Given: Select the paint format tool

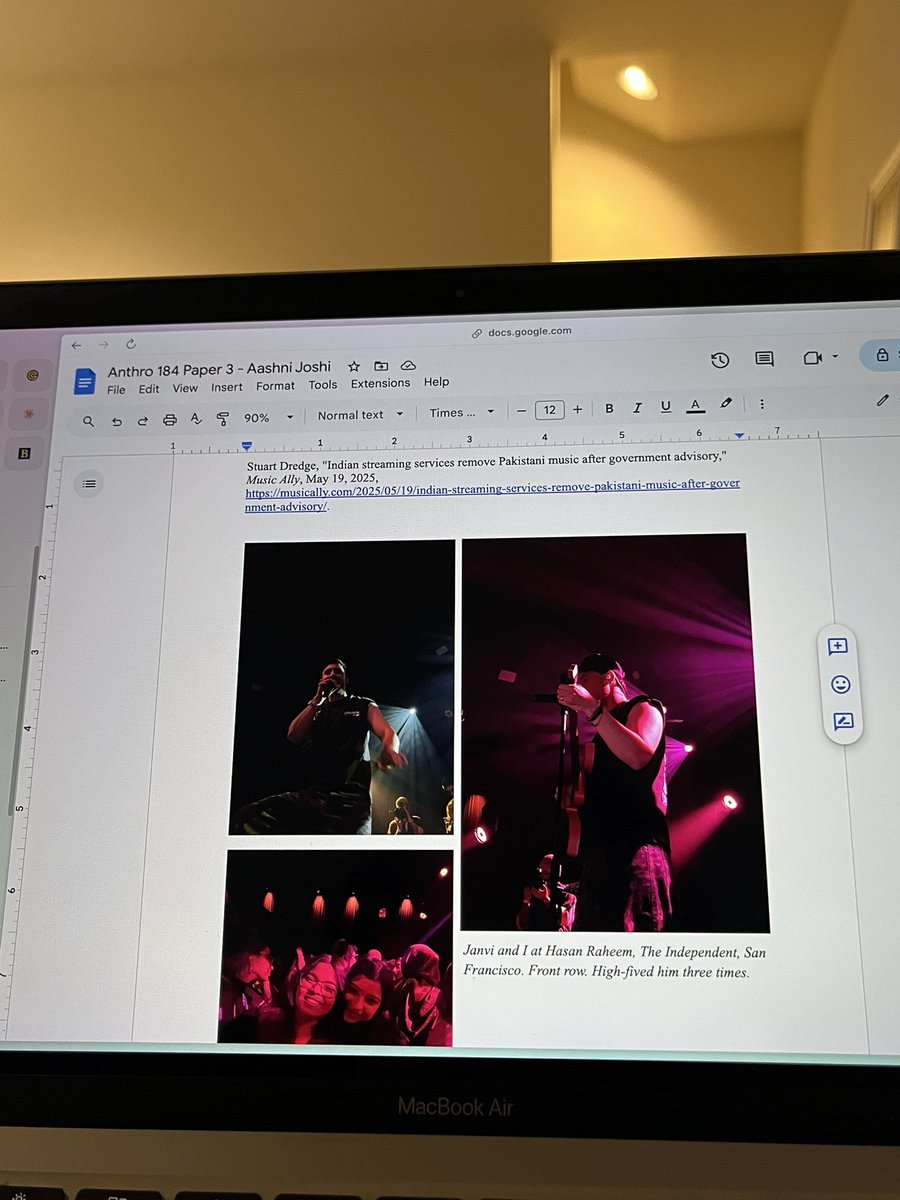Looking at the screenshot, I should [x=222, y=419].
